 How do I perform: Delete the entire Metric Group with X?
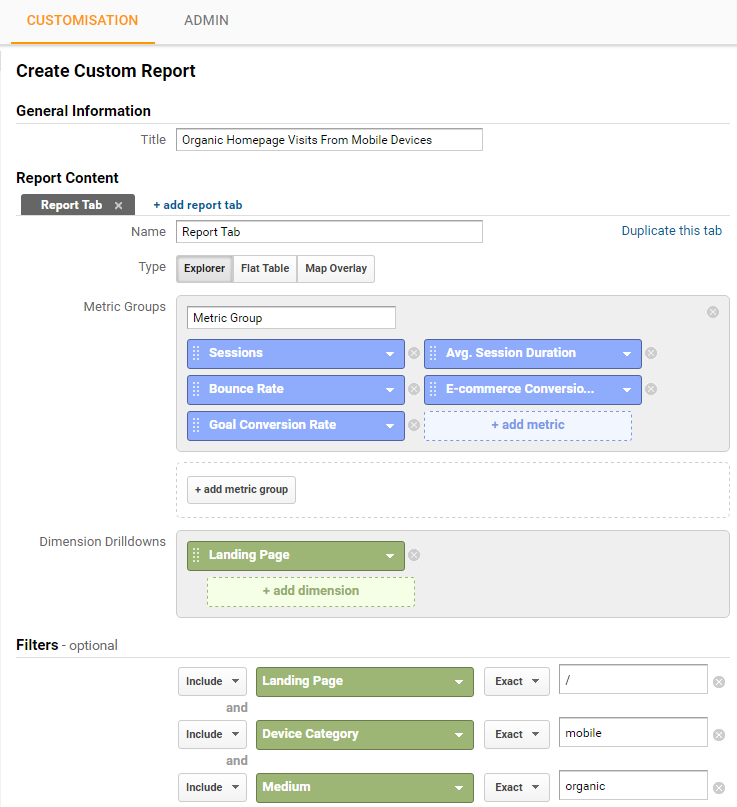click(x=713, y=312)
